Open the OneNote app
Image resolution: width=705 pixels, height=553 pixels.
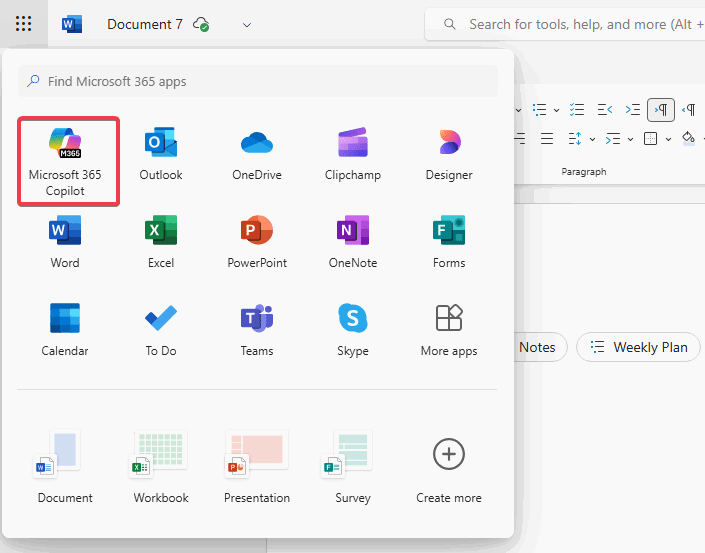(x=353, y=243)
